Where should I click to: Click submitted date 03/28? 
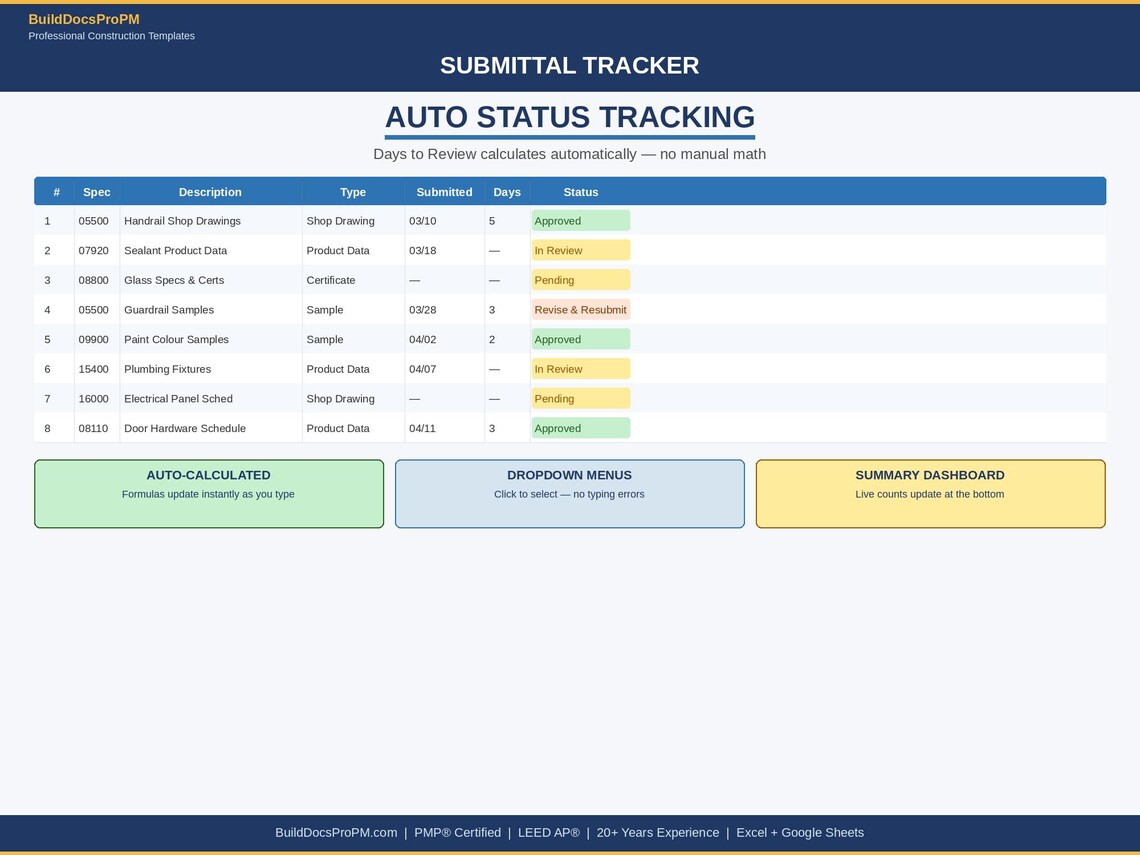click(x=422, y=310)
